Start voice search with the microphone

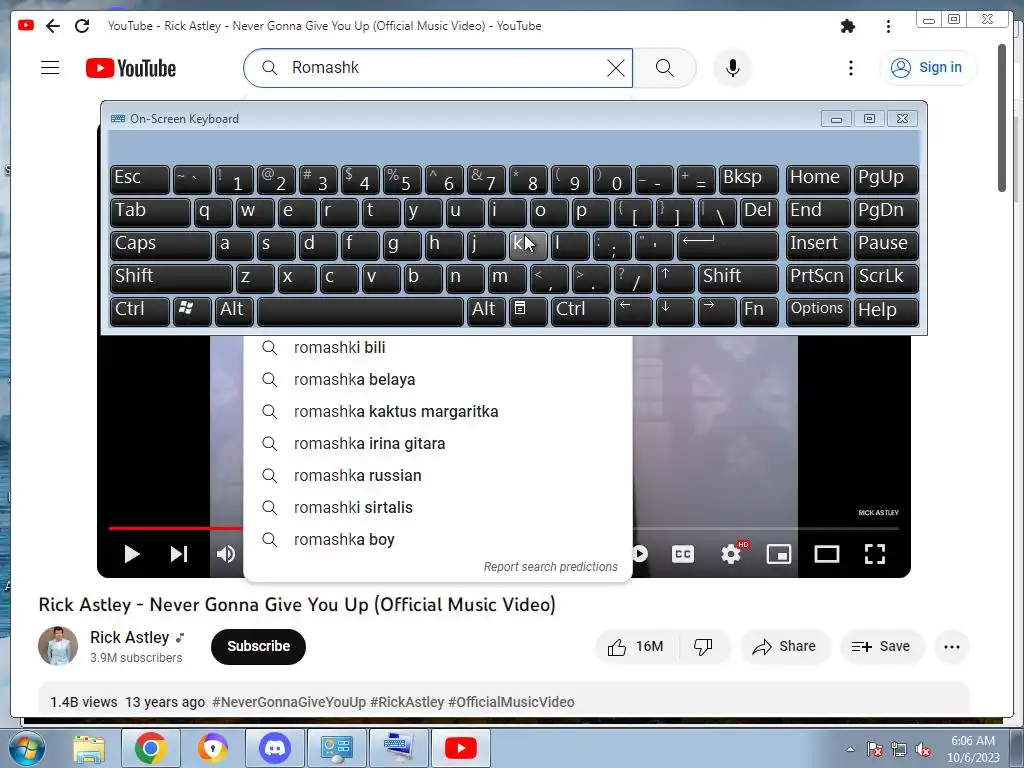pyautogui.click(x=733, y=67)
